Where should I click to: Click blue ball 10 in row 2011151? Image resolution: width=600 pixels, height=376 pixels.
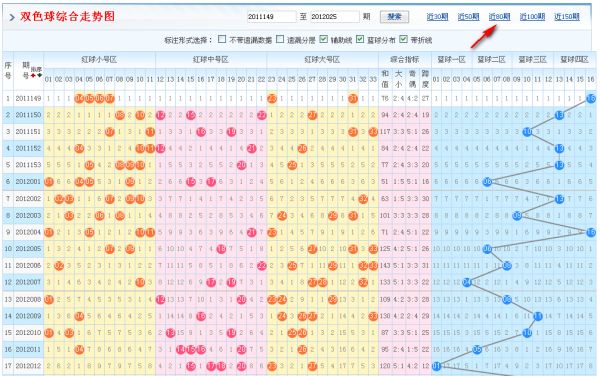point(528,132)
